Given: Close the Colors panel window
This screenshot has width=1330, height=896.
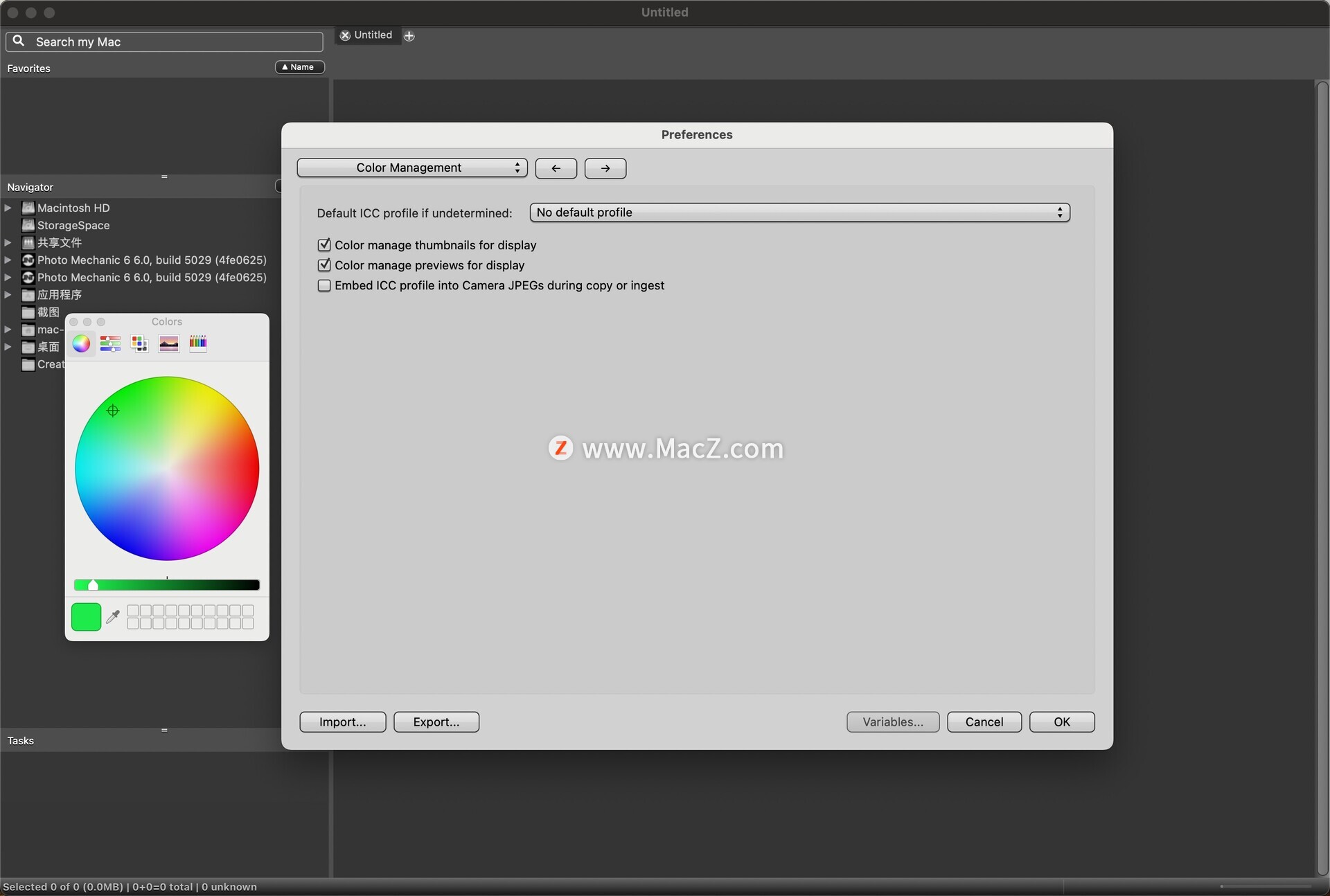Looking at the screenshot, I should tap(74, 322).
